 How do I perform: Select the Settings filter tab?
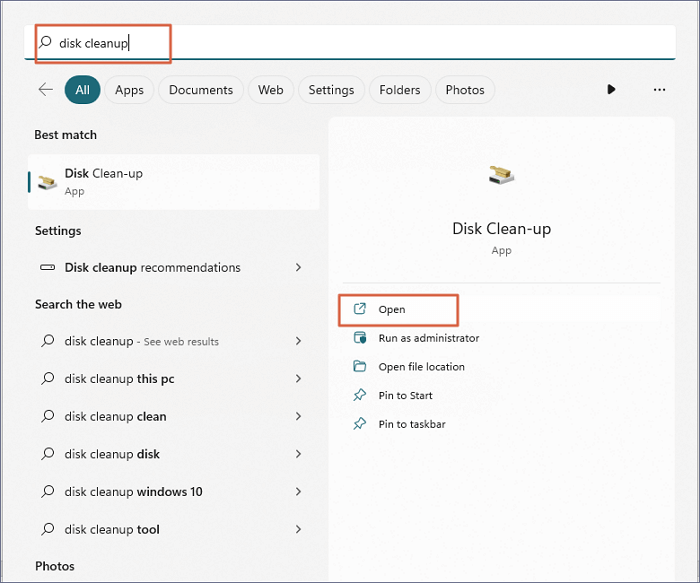[331, 90]
